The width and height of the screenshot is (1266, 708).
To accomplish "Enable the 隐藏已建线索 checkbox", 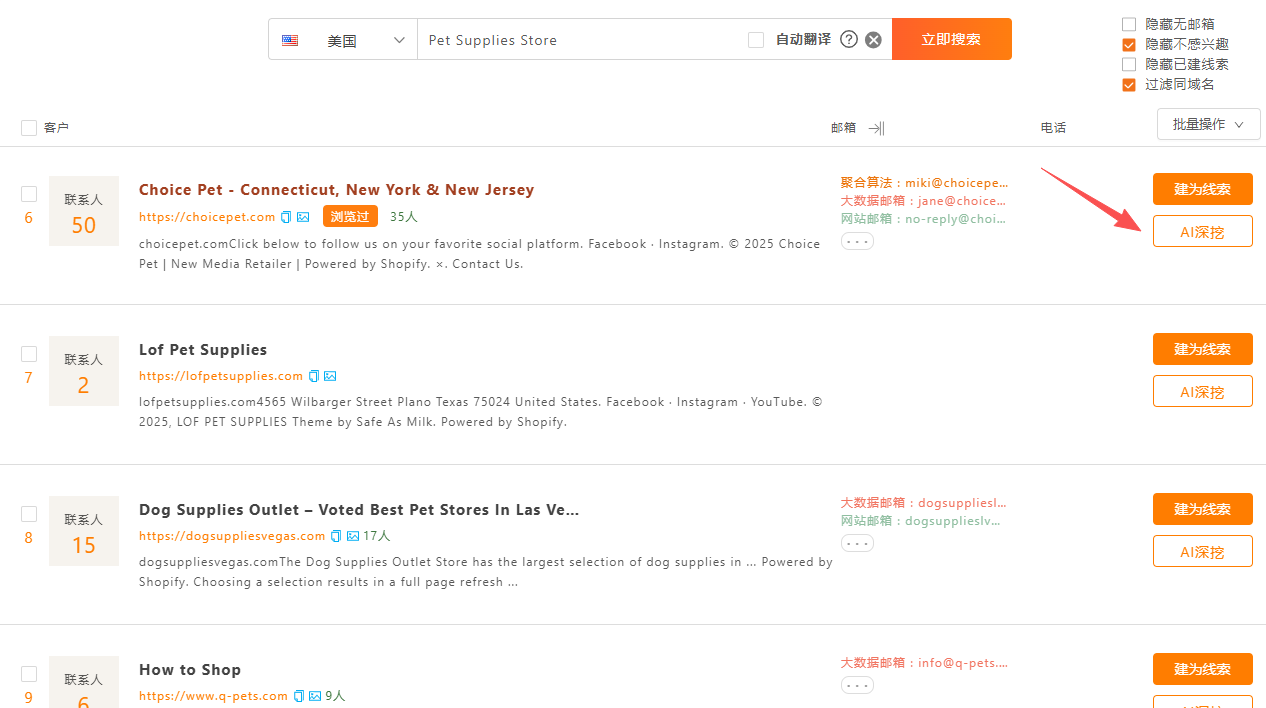I will [1129, 64].
